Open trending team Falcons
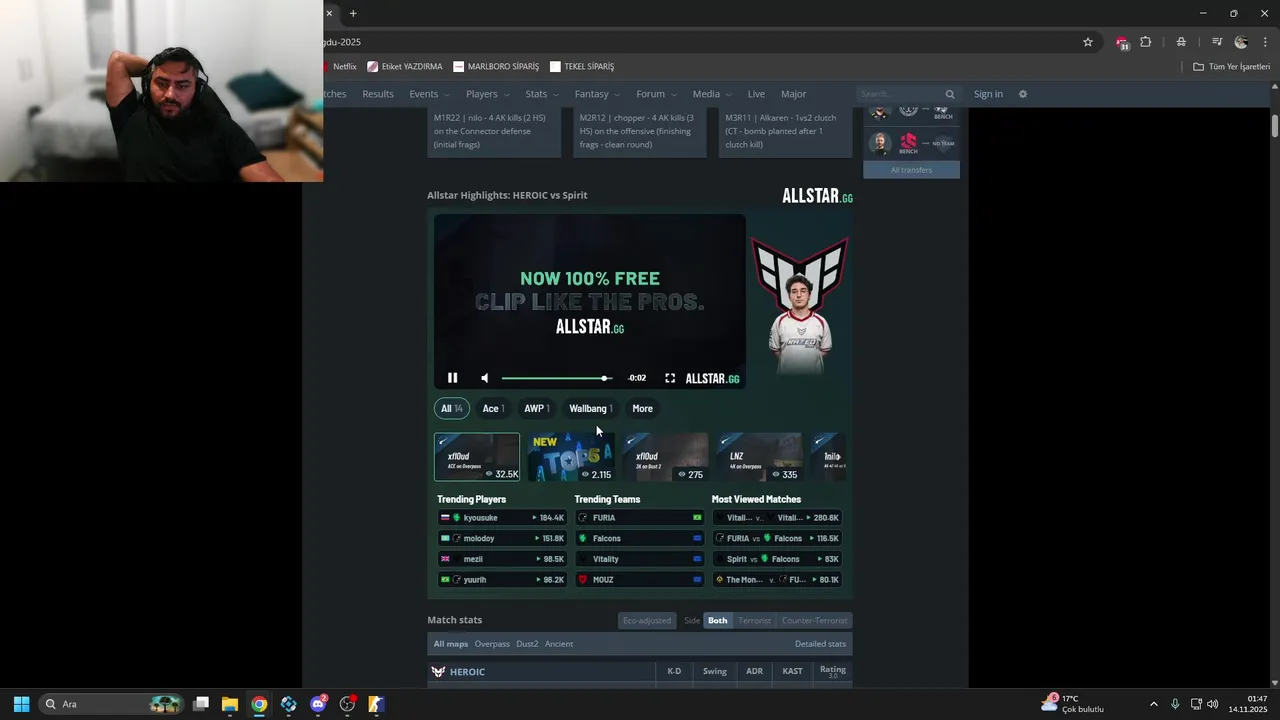1280x720 pixels. tap(639, 538)
